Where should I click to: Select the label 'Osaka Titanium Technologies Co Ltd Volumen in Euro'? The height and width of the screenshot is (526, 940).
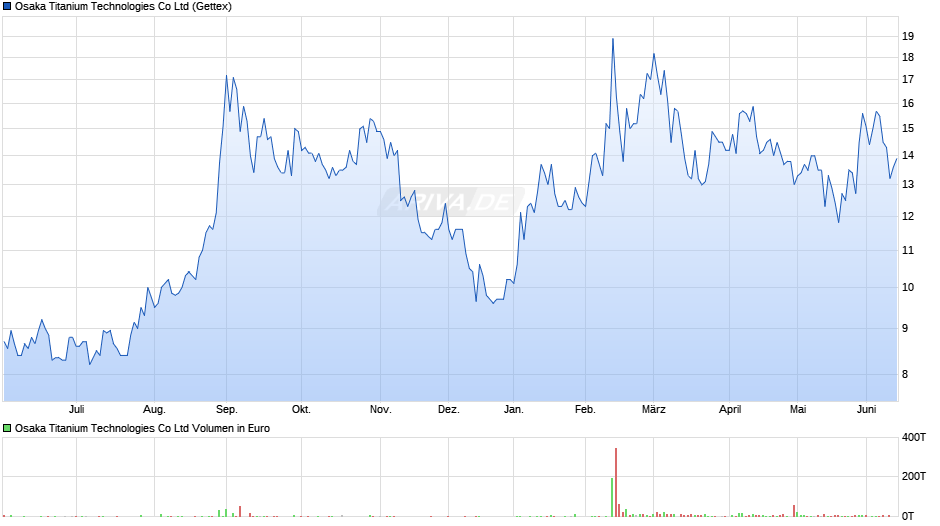pos(142,428)
